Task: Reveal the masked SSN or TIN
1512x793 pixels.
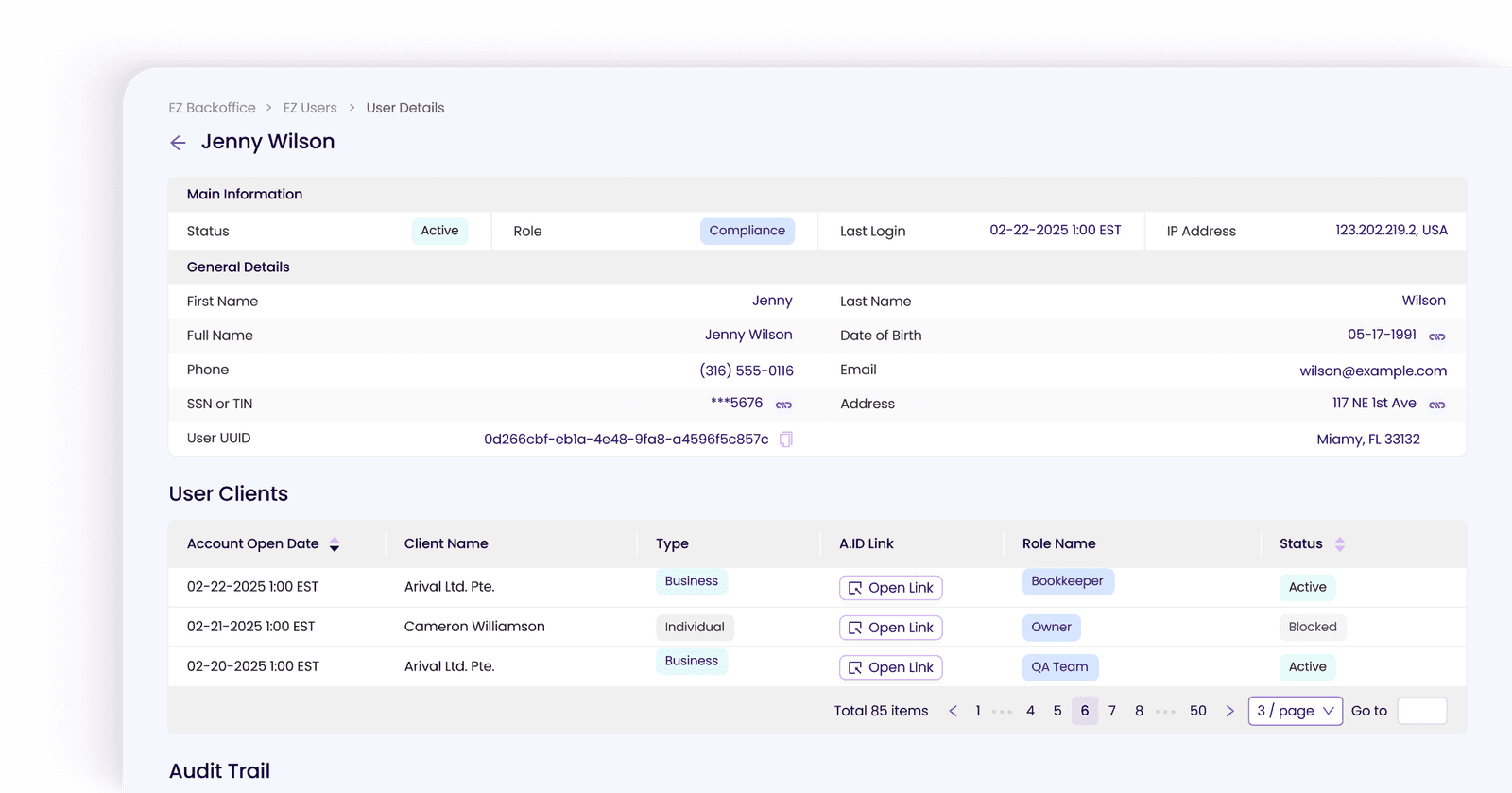Action: [783, 405]
